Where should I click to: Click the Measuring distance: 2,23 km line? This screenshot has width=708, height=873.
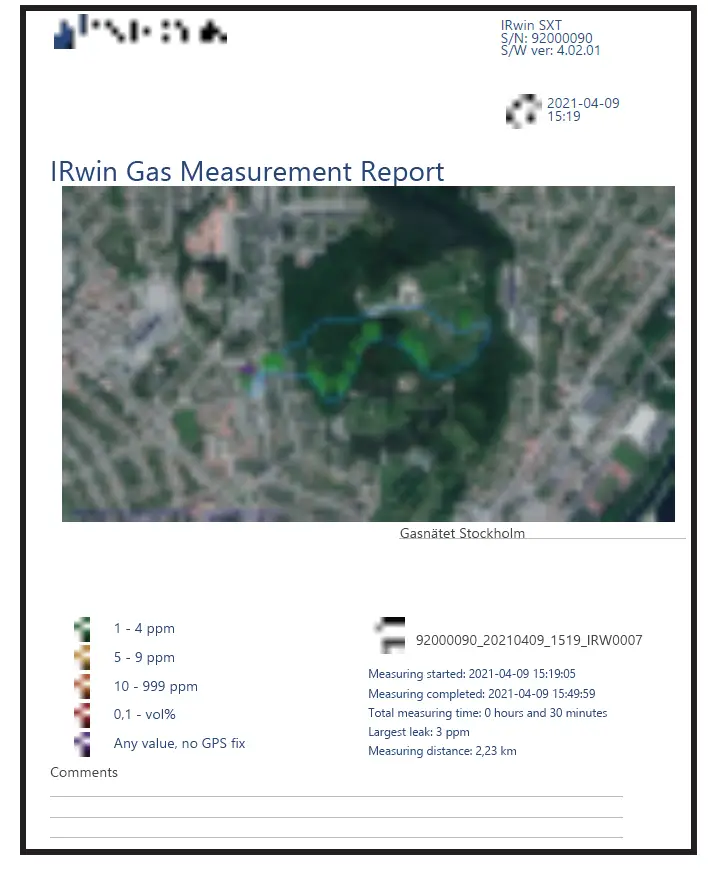[442, 751]
